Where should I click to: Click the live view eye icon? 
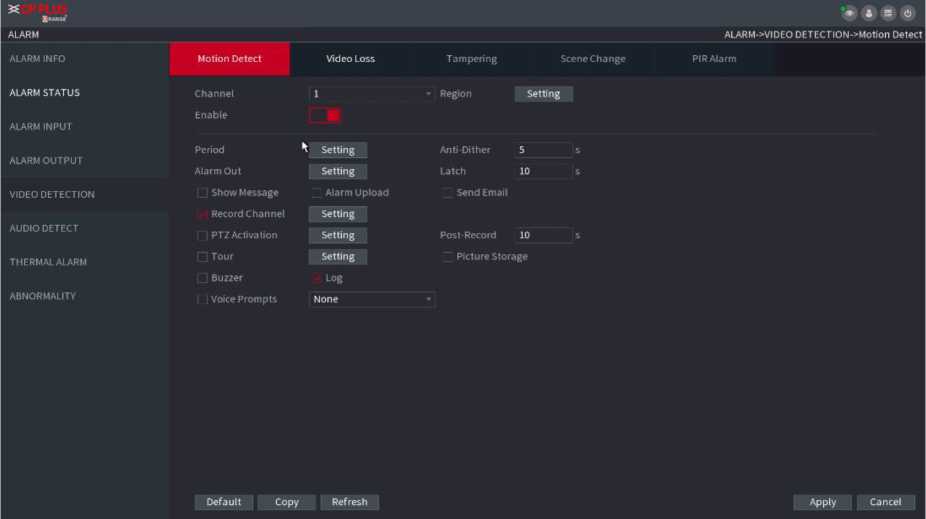849,13
